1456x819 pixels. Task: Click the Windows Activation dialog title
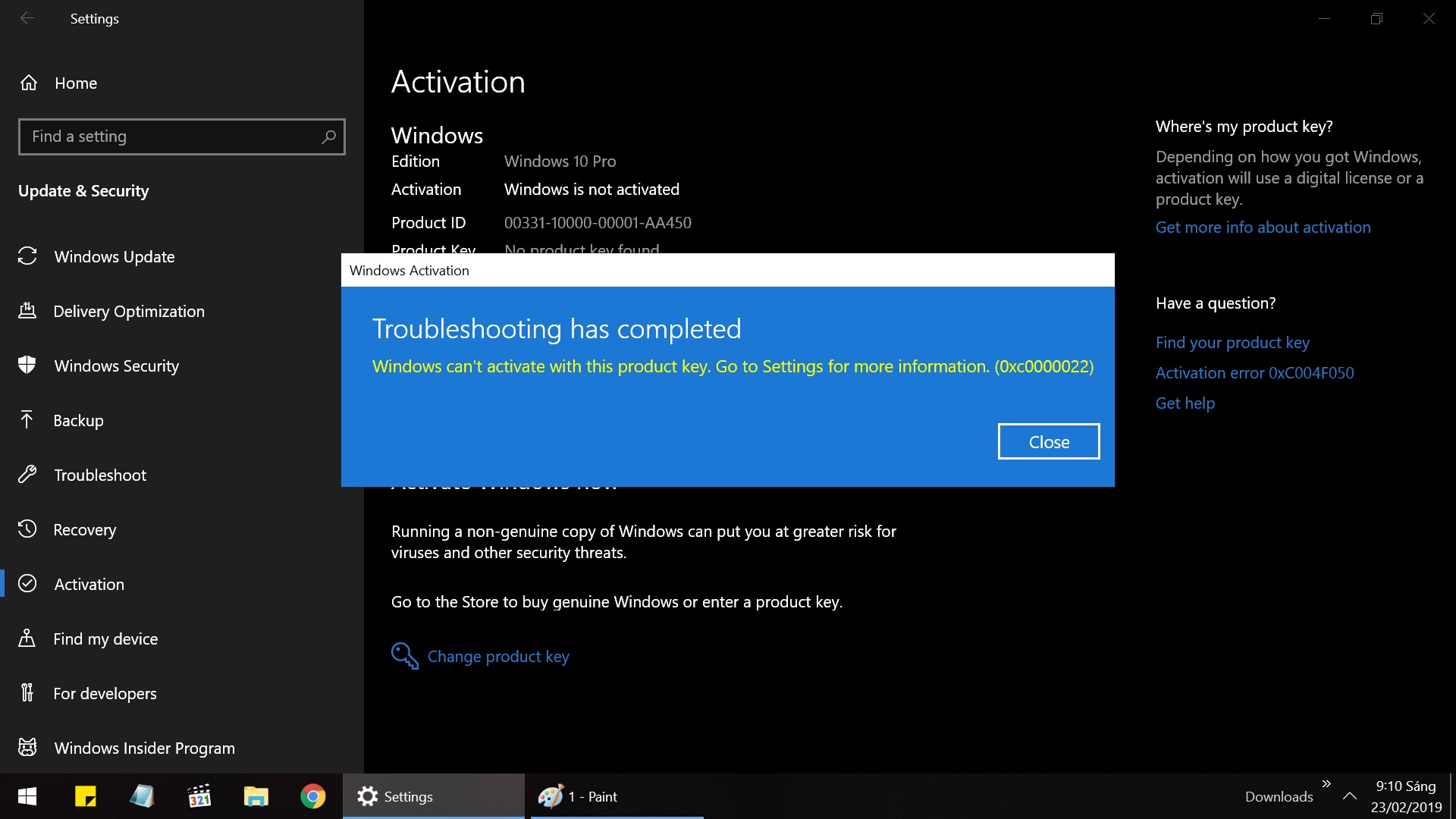409,271
